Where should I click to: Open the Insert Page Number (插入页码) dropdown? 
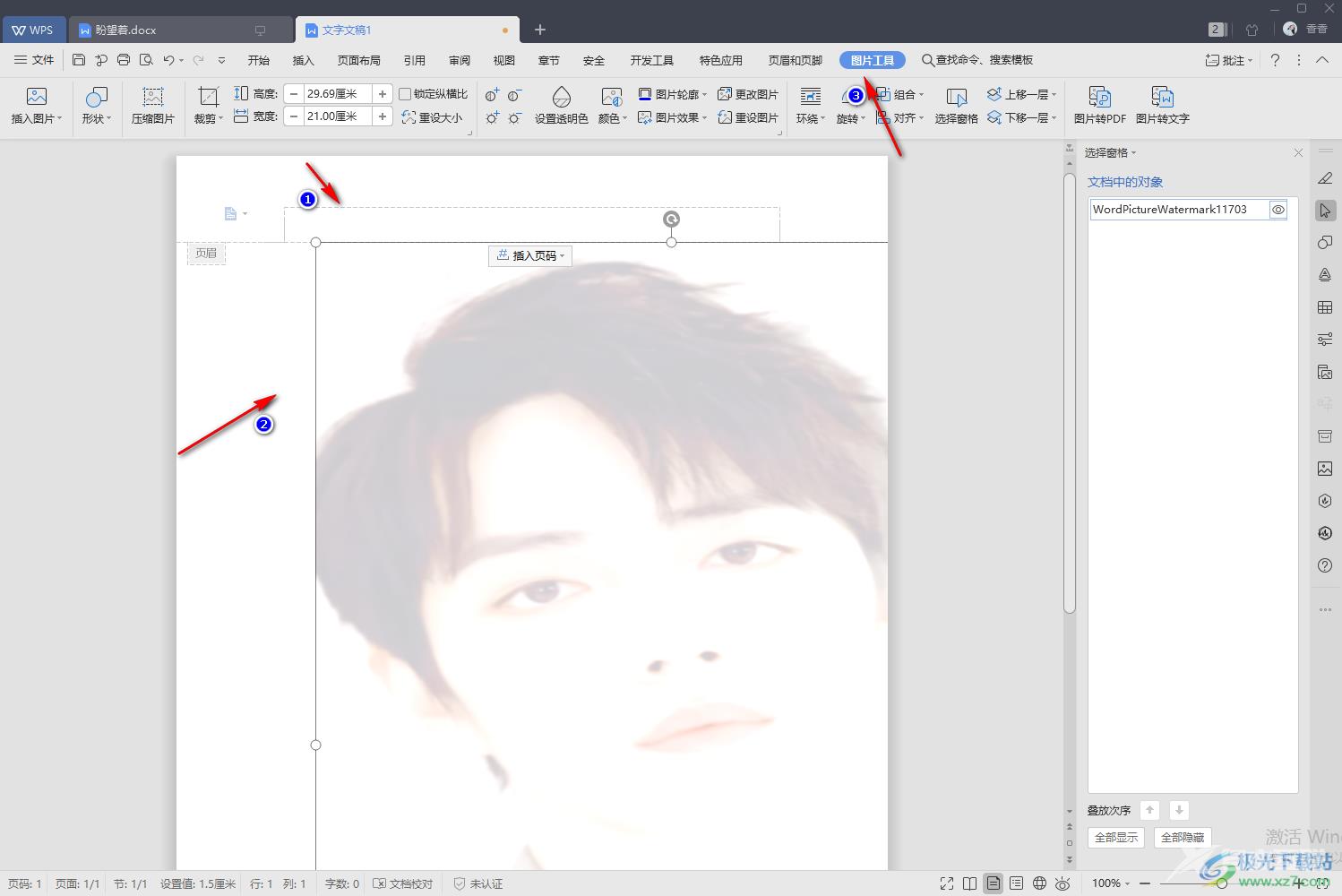(x=530, y=255)
